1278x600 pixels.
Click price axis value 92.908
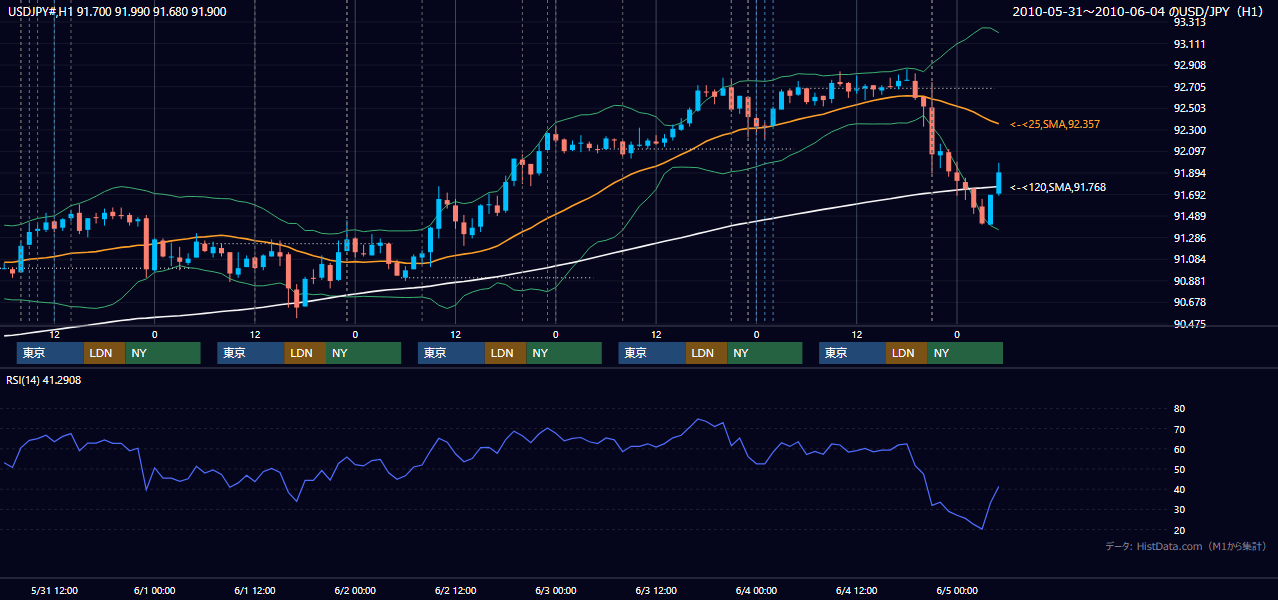(x=1189, y=65)
